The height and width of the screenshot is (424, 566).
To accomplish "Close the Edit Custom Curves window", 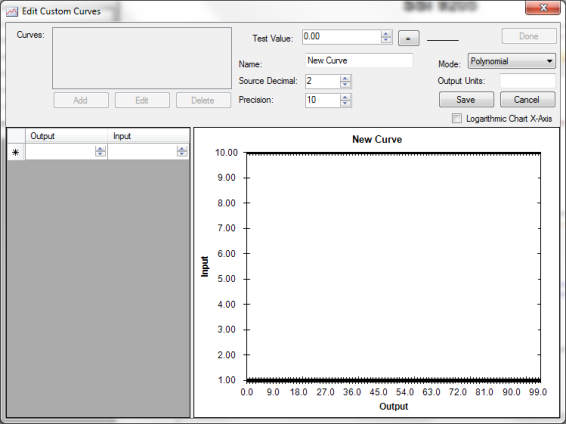I will (x=543, y=8).
